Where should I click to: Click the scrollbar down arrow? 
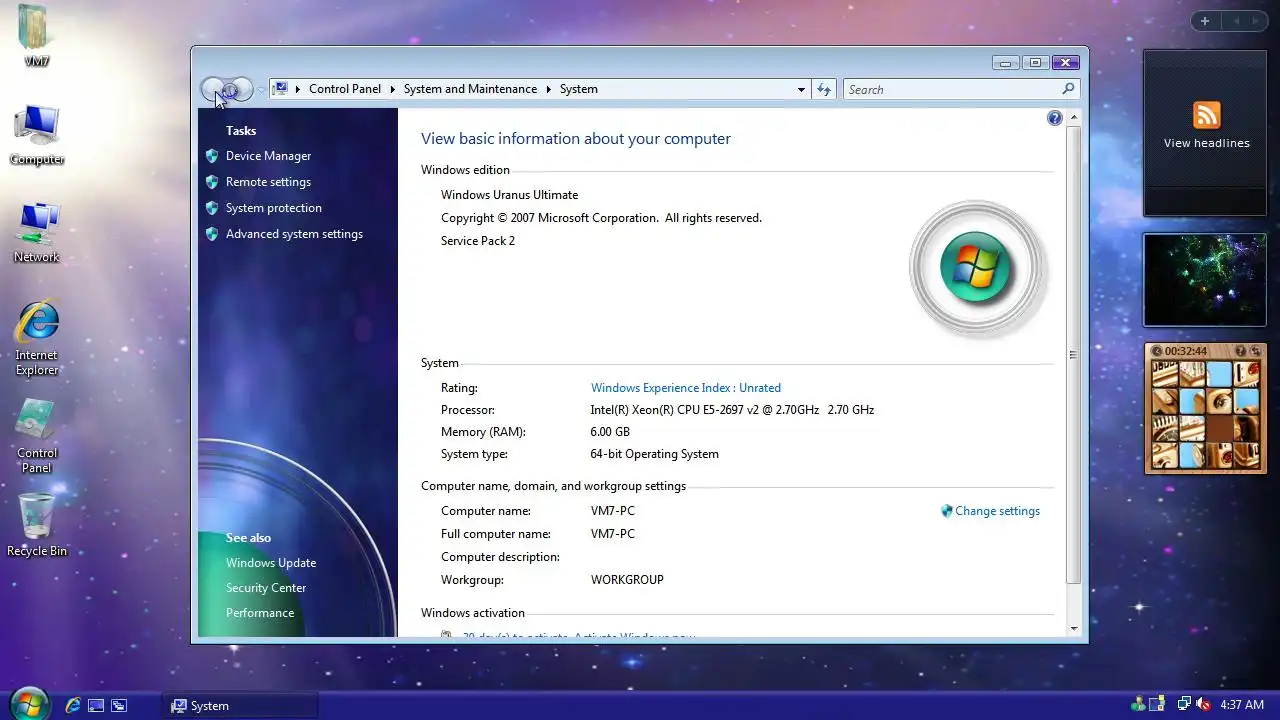coord(1074,629)
